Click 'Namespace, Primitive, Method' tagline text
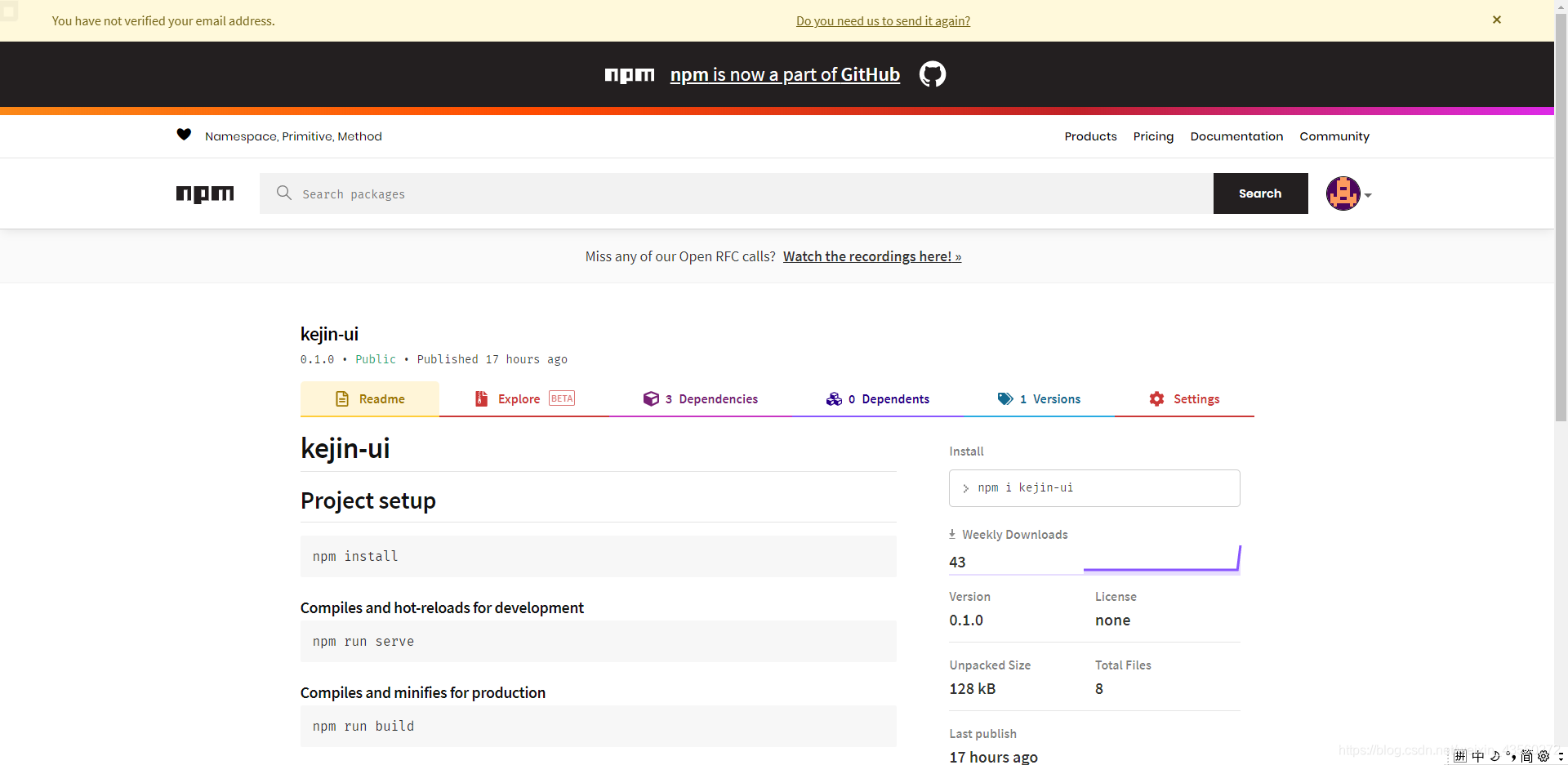The width and height of the screenshot is (1568, 765). (x=293, y=136)
